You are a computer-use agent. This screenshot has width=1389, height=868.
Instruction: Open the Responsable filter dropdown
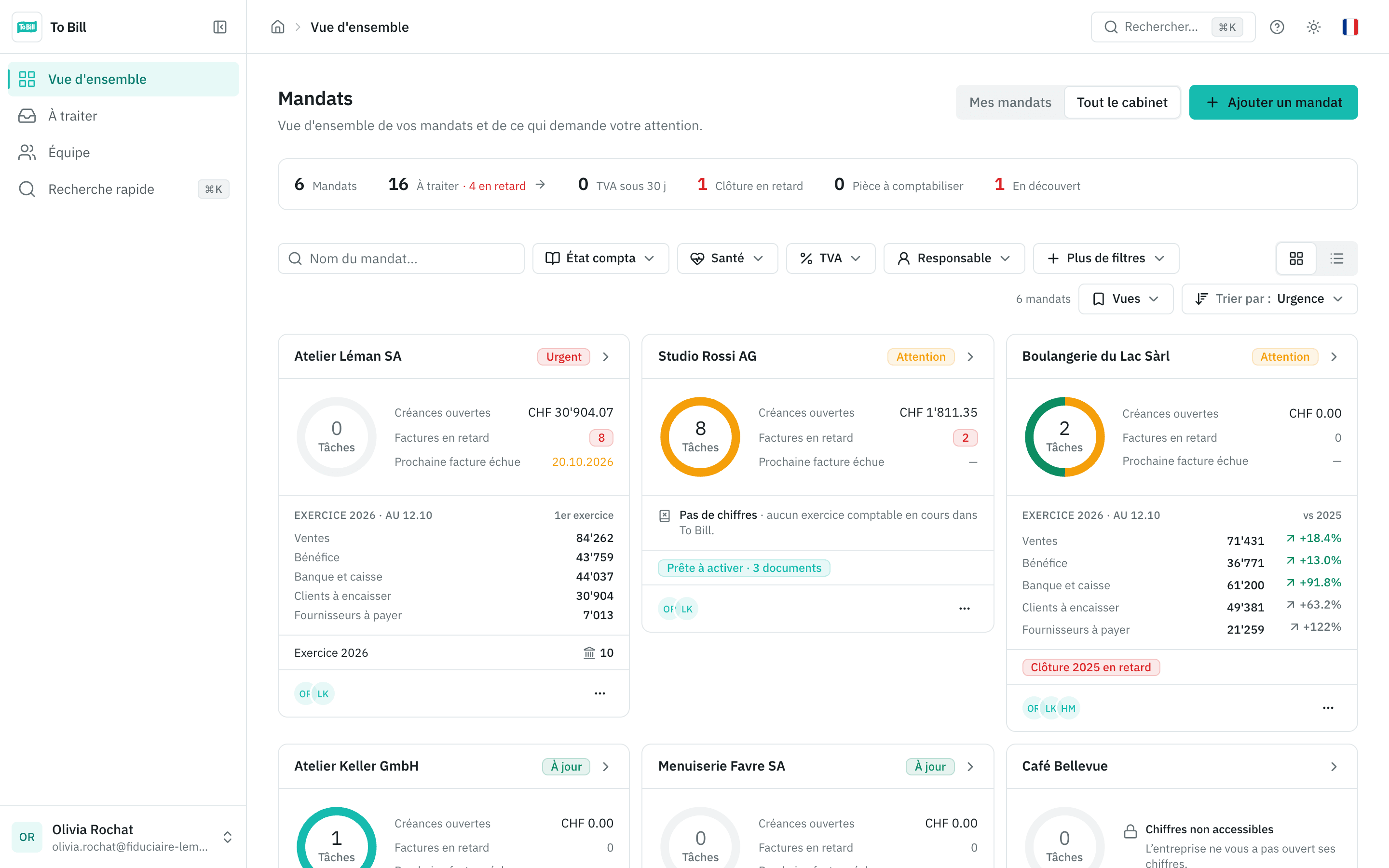pos(954,258)
